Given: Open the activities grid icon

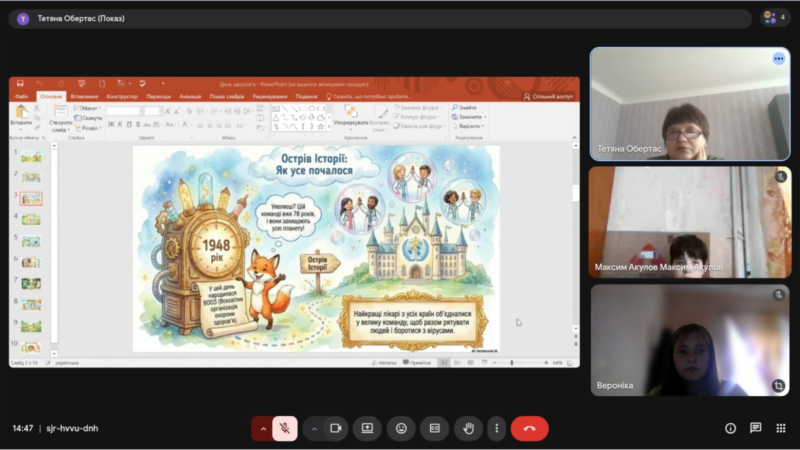Looking at the screenshot, I should 780,428.
